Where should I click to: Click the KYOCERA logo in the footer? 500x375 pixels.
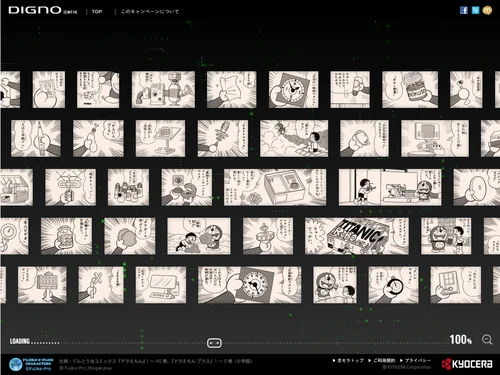(467, 364)
